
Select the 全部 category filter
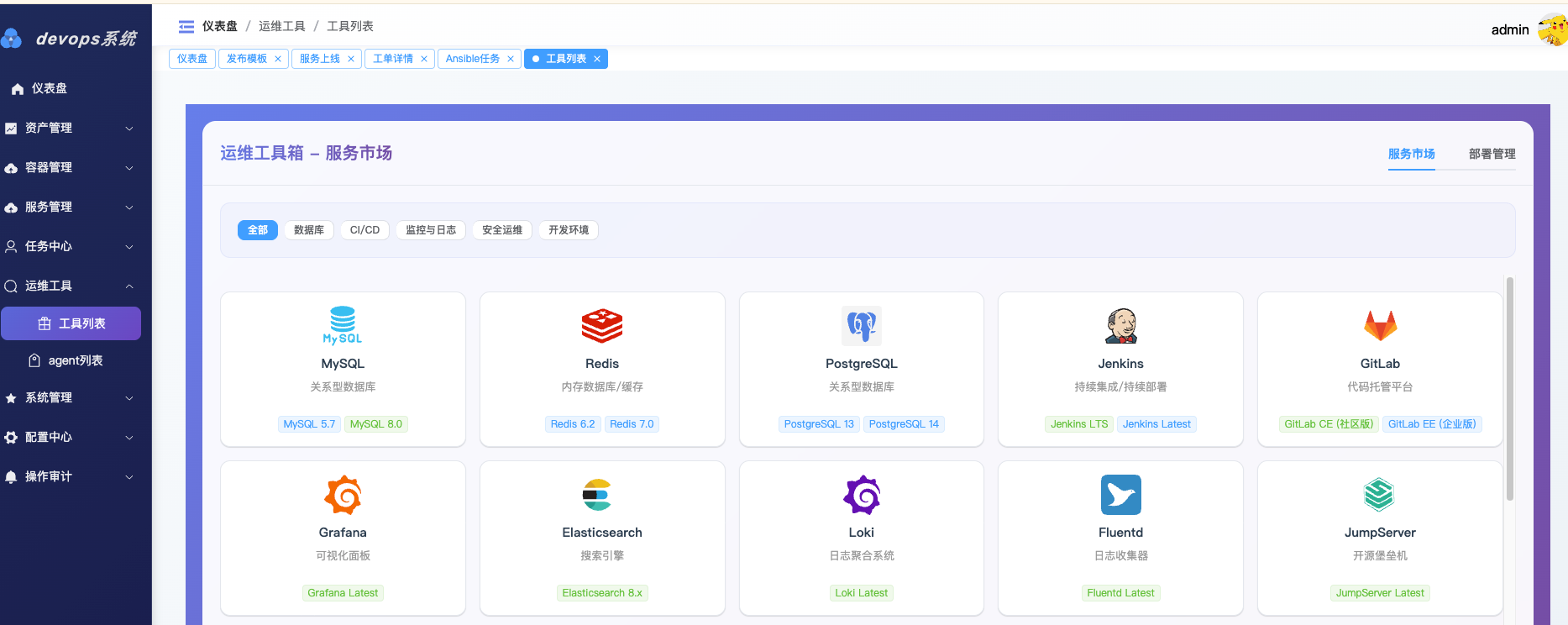pos(258,230)
